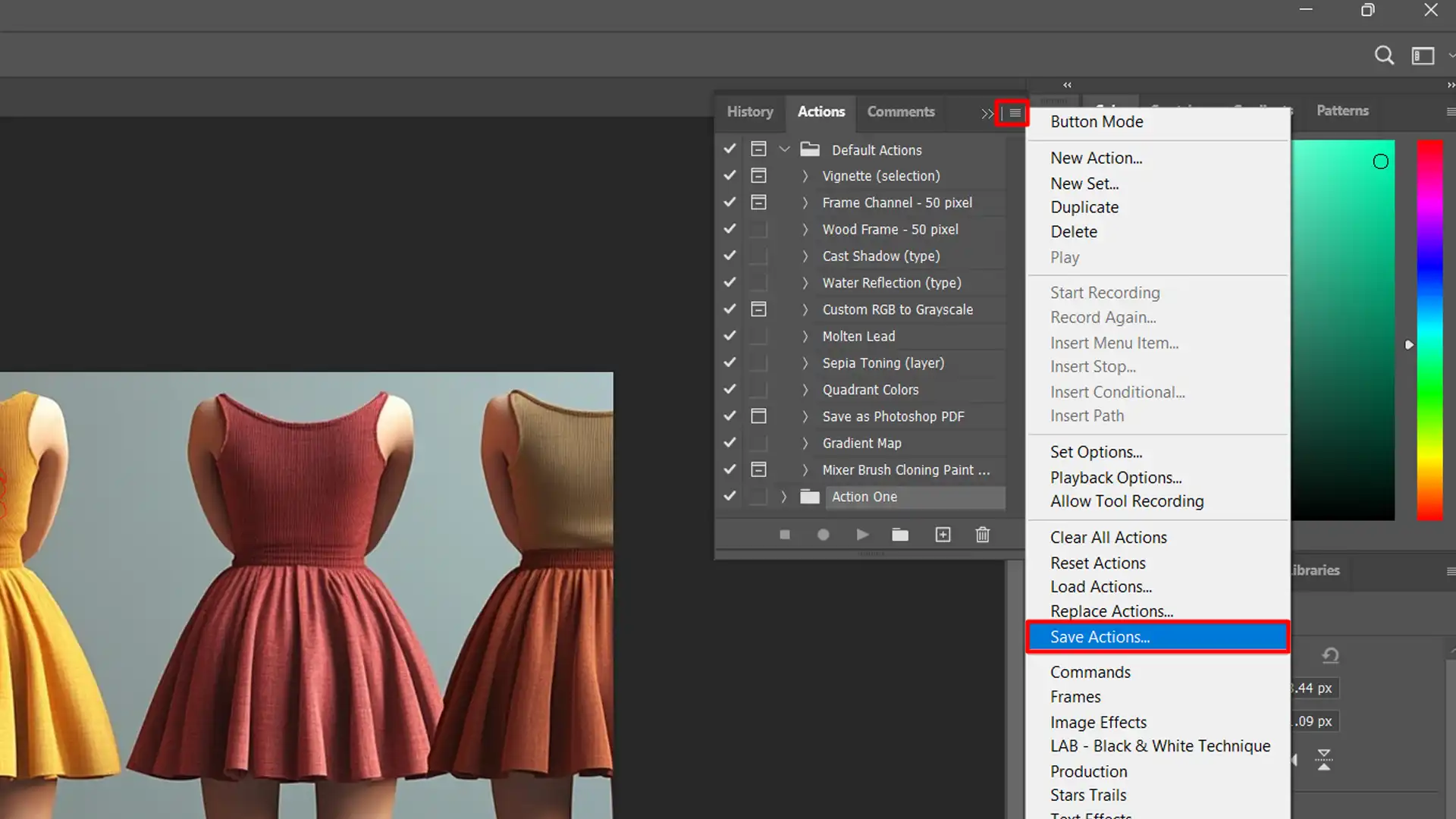Open the Patterns tab
The height and width of the screenshot is (819, 1456).
[1342, 111]
